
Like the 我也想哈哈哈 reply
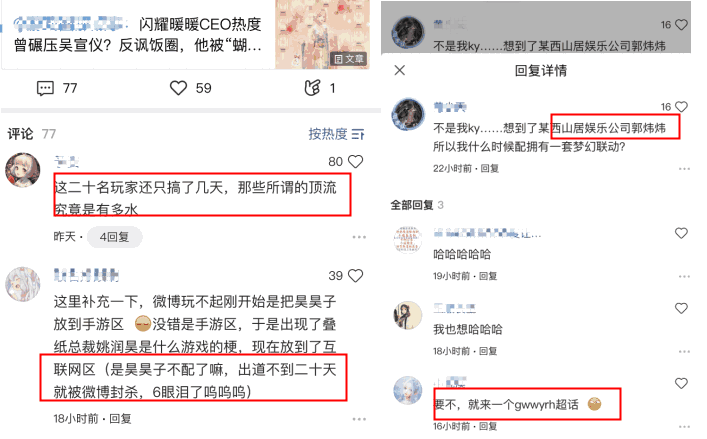coord(681,308)
